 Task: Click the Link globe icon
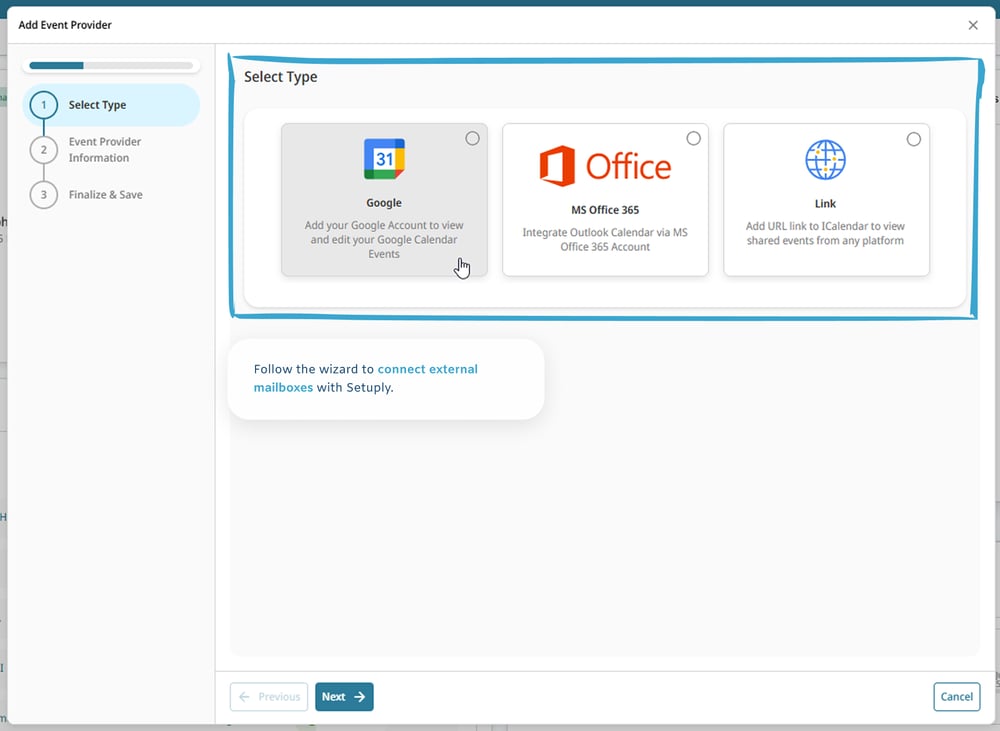coord(825,159)
